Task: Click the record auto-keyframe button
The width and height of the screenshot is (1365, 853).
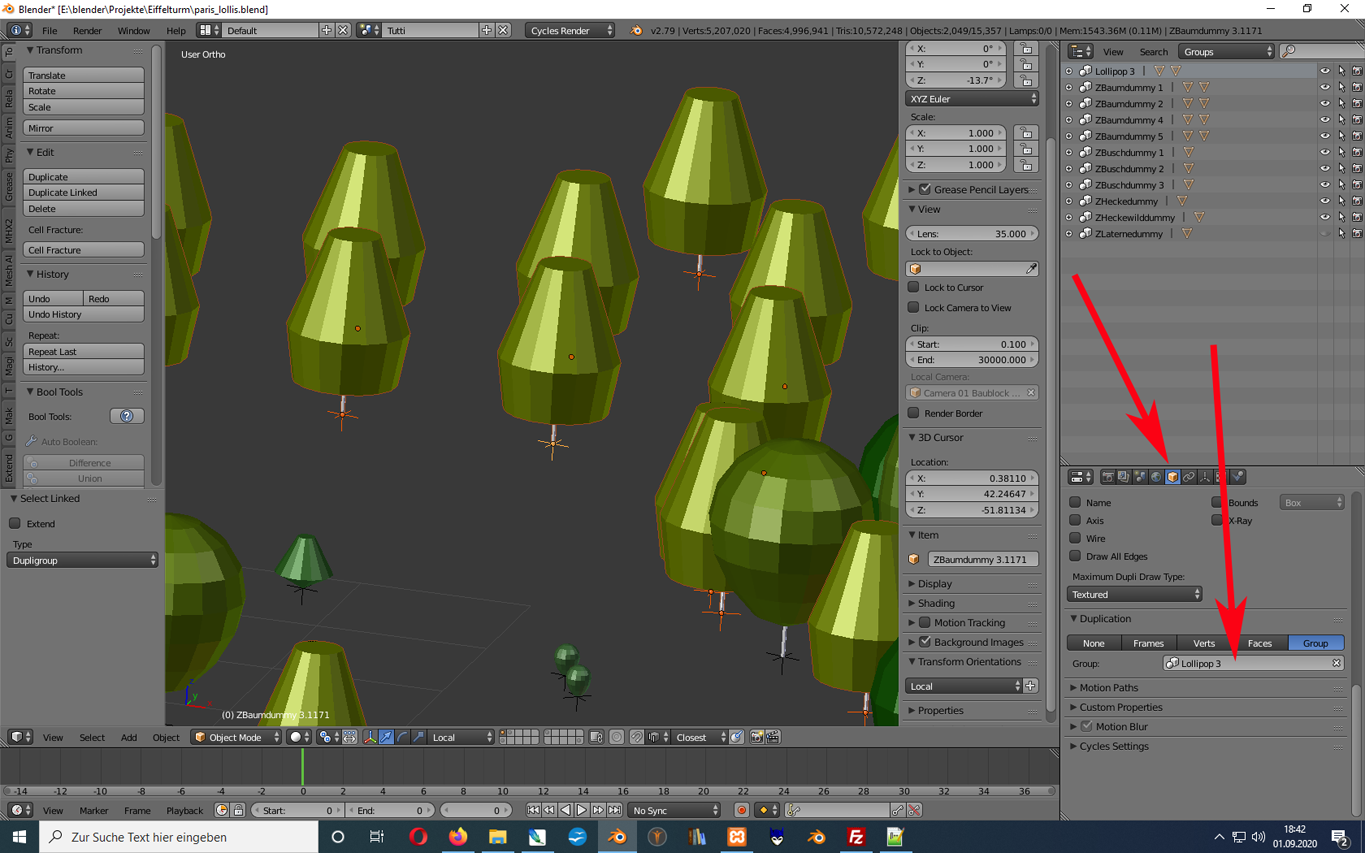Action: click(x=741, y=810)
